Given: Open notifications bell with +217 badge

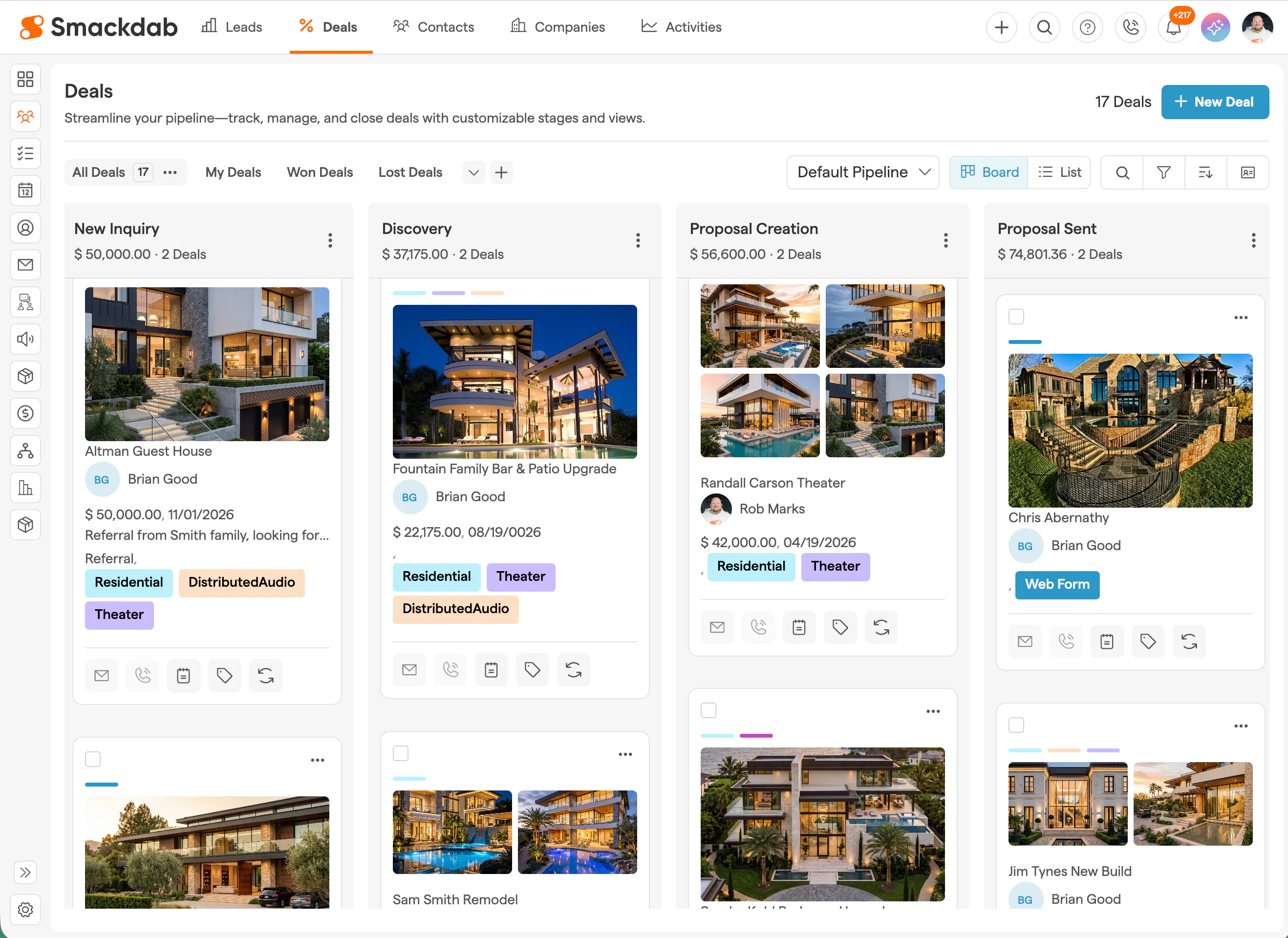Looking at the screenshot, I should point(1174,27).
